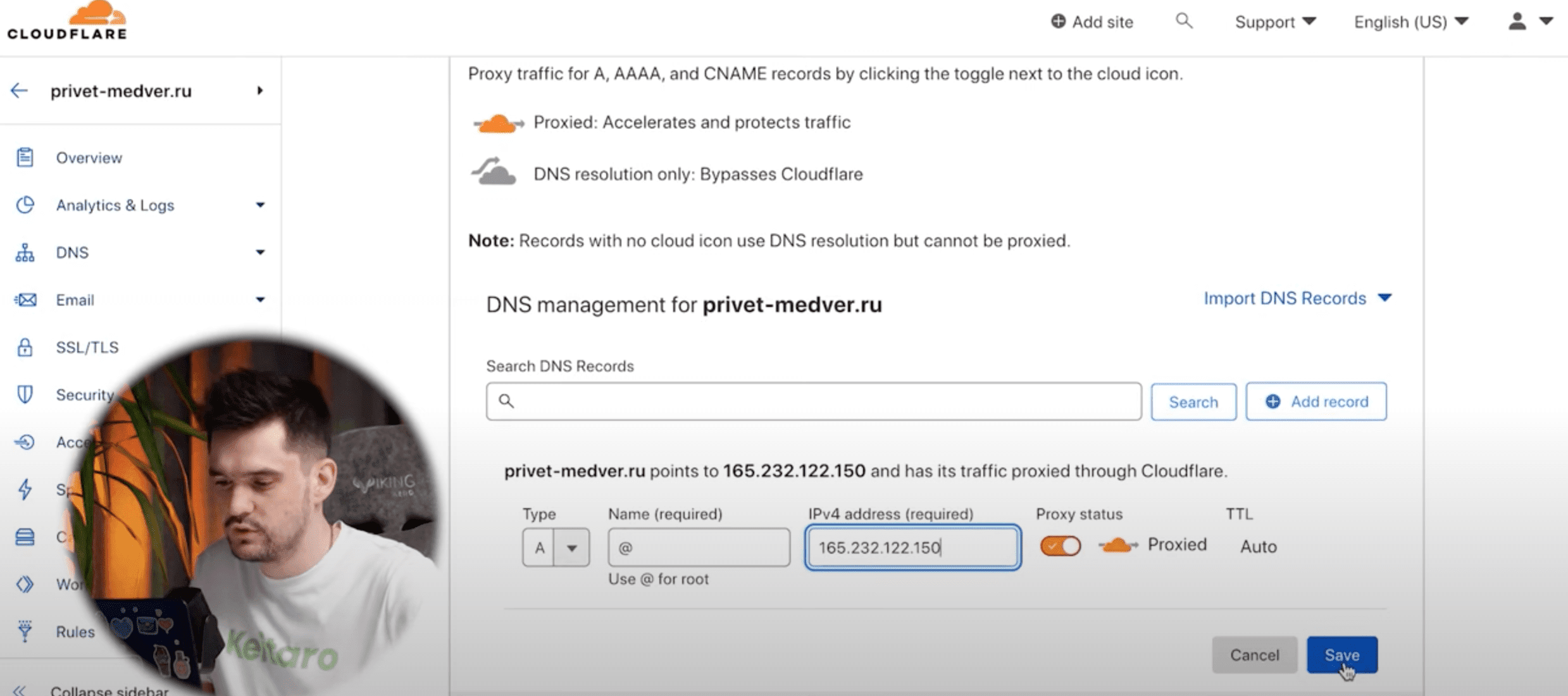Screen dimensions: 1568x696
Task: Expand the DNS sidebar section
Action: (x=139, y=252)
